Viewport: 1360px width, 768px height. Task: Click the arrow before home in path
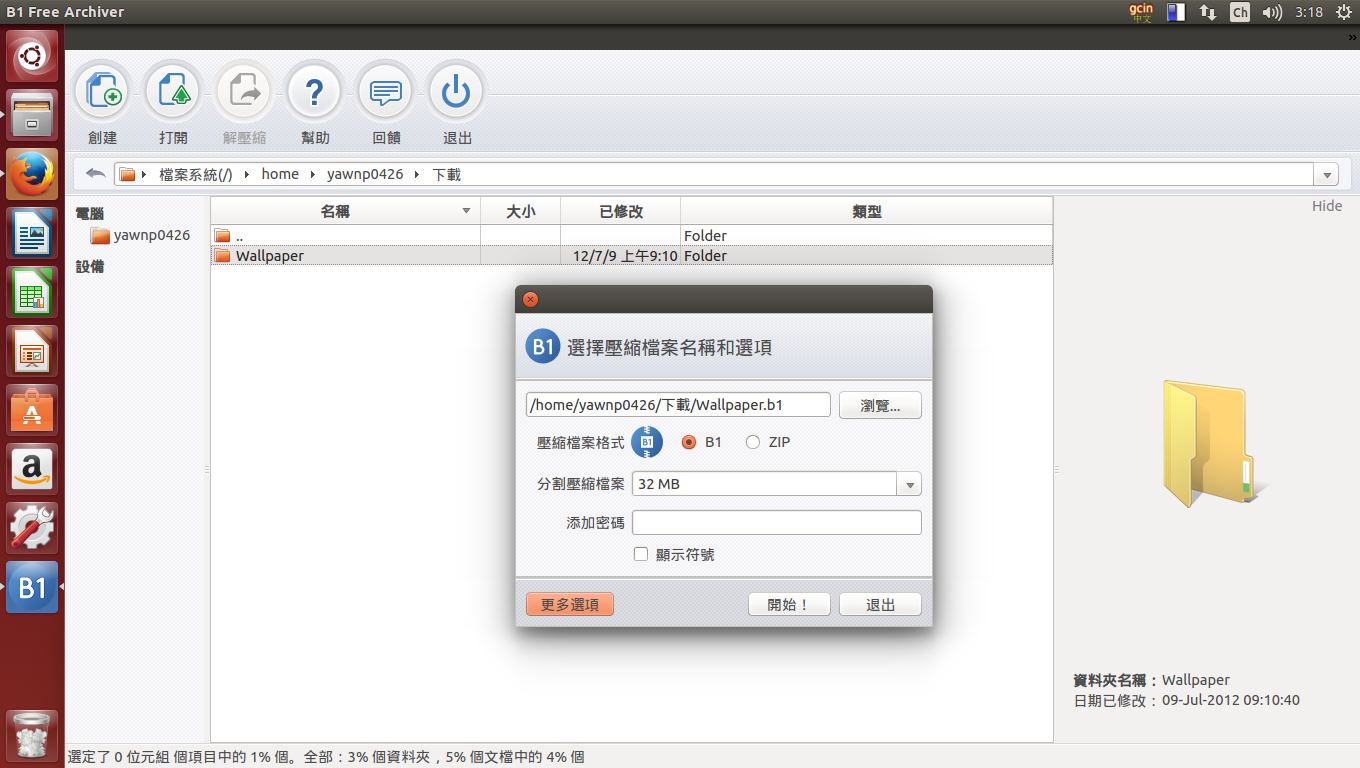[248, 175]
